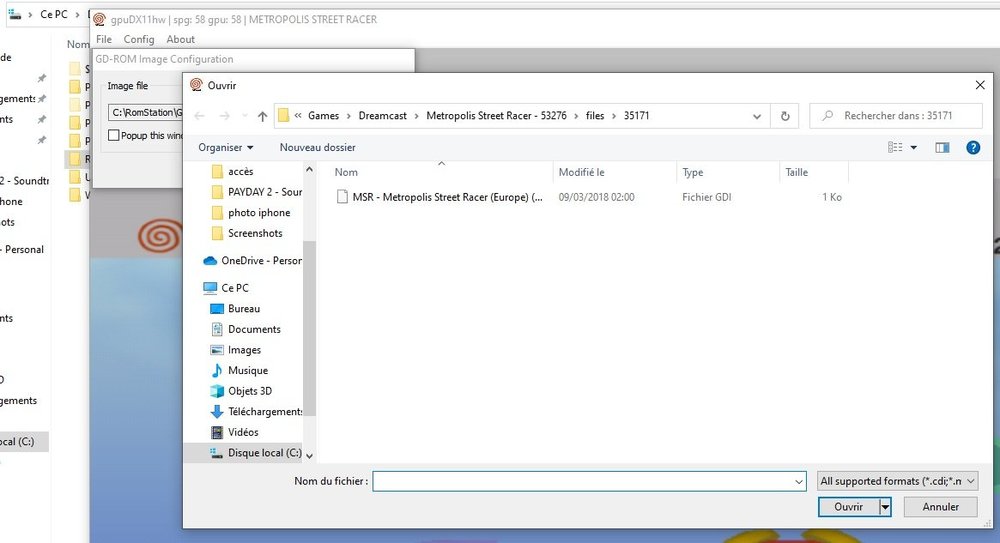Screen dimensions: 1000x543
Task: Open the About menu in the emulator window
Action: 180,40
